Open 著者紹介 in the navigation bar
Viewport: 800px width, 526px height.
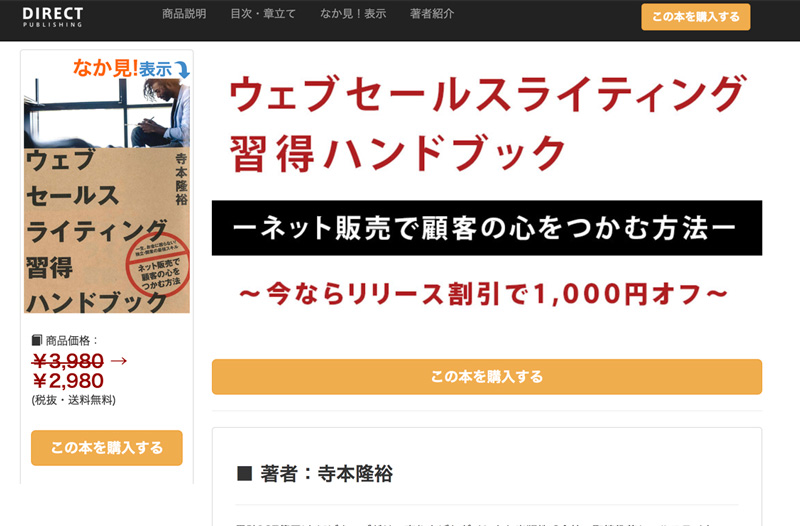(432, 14)
